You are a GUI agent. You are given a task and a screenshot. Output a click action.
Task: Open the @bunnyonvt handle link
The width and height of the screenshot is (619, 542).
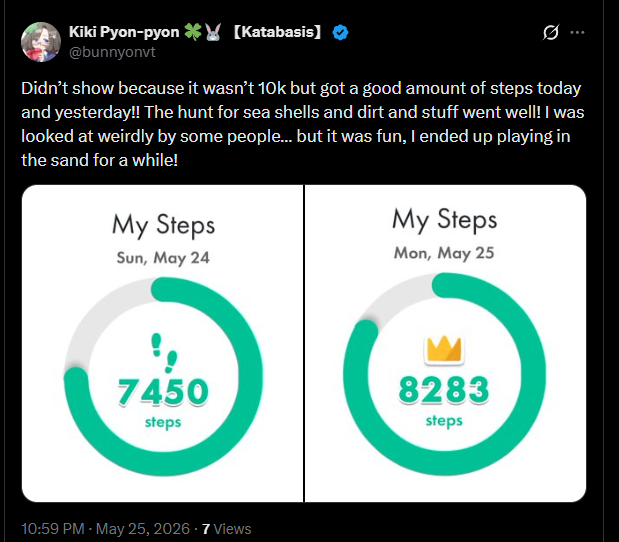pos(112,52)
